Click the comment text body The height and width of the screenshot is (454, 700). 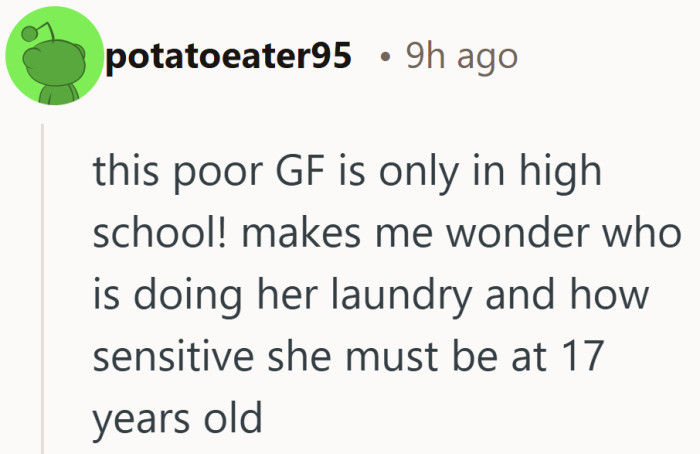[380, 295]
